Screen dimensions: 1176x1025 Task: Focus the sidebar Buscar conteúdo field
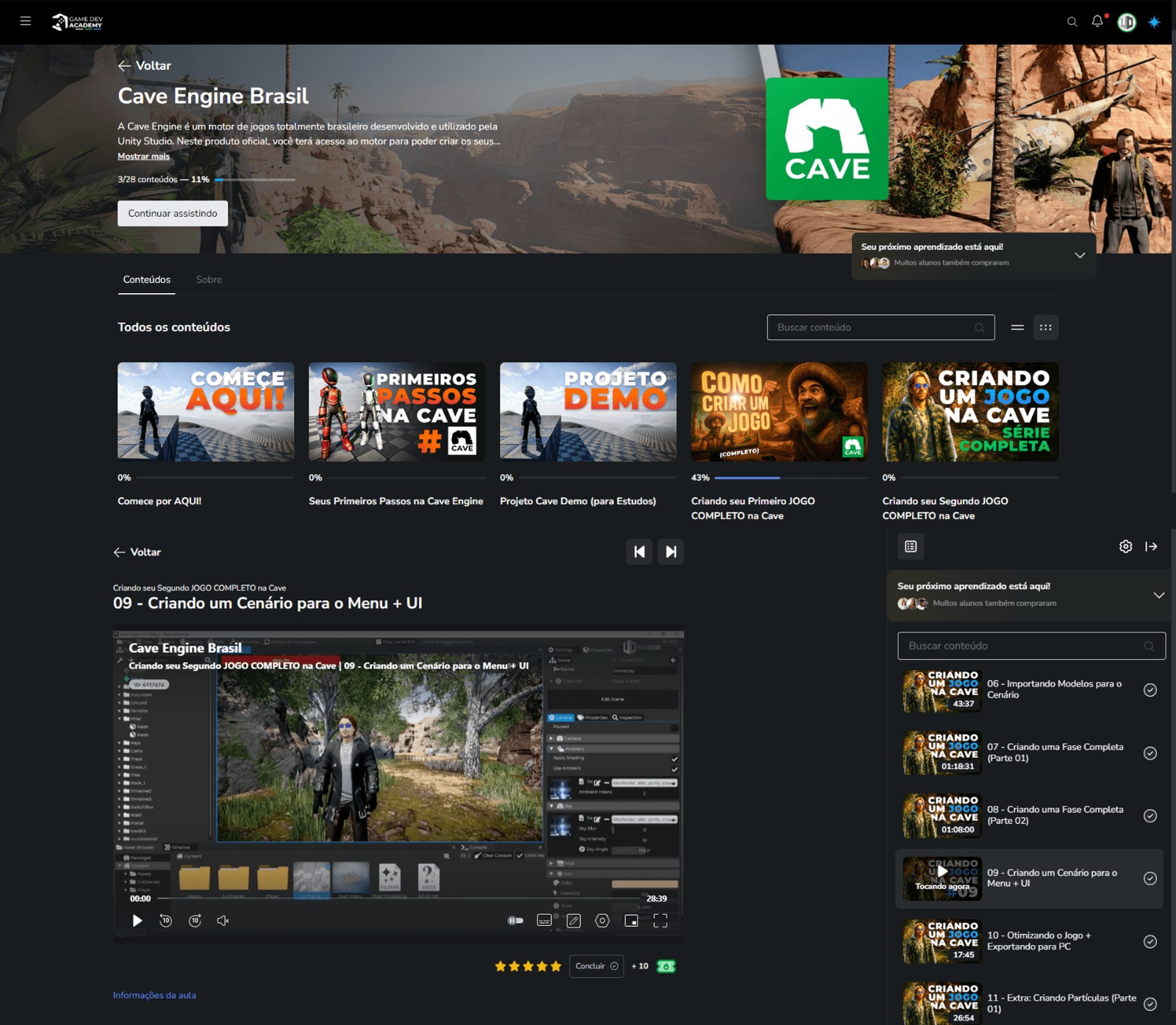[x=1031, y=646]
